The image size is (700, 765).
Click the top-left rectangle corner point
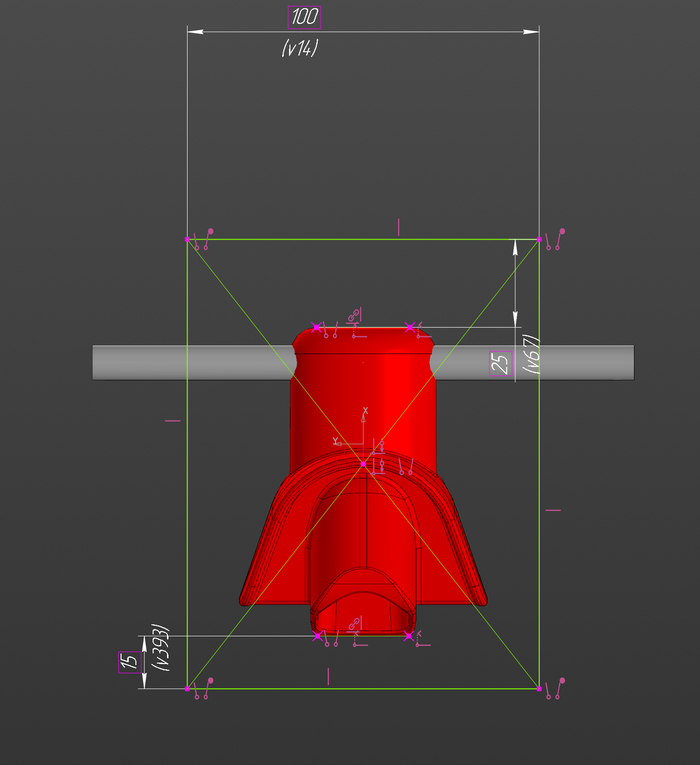[188, 240]
